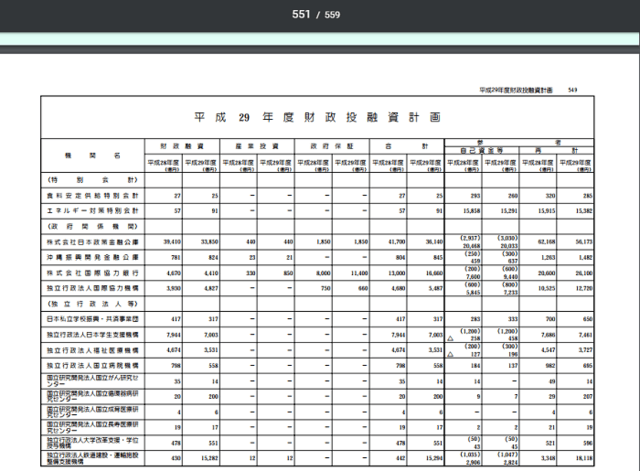Image resolution: width=640 pixels, height=471 pixels.
Task: Select the 合計 column group header
Action: 407,146
